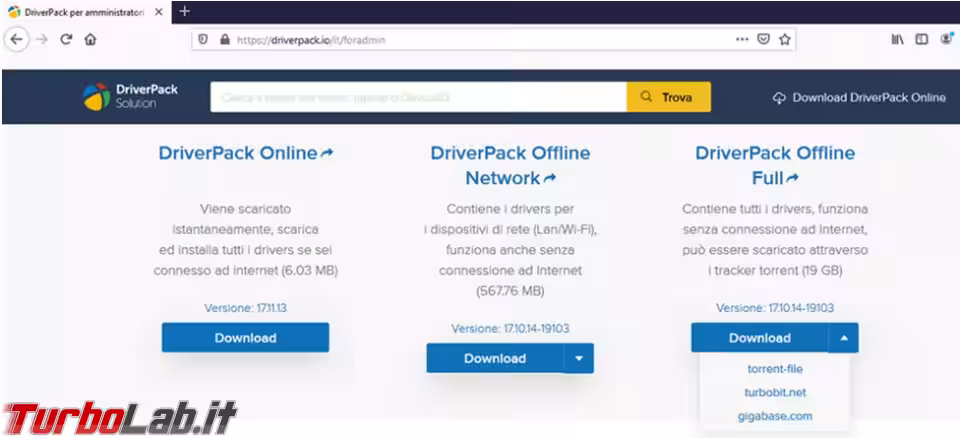
Task: Download the DriverPack Offline Full package
Action: [759, 338]
